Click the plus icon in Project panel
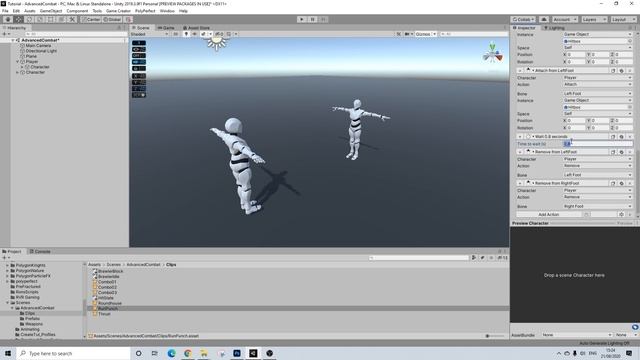This screenshot has height=360, width=640. 5,258
